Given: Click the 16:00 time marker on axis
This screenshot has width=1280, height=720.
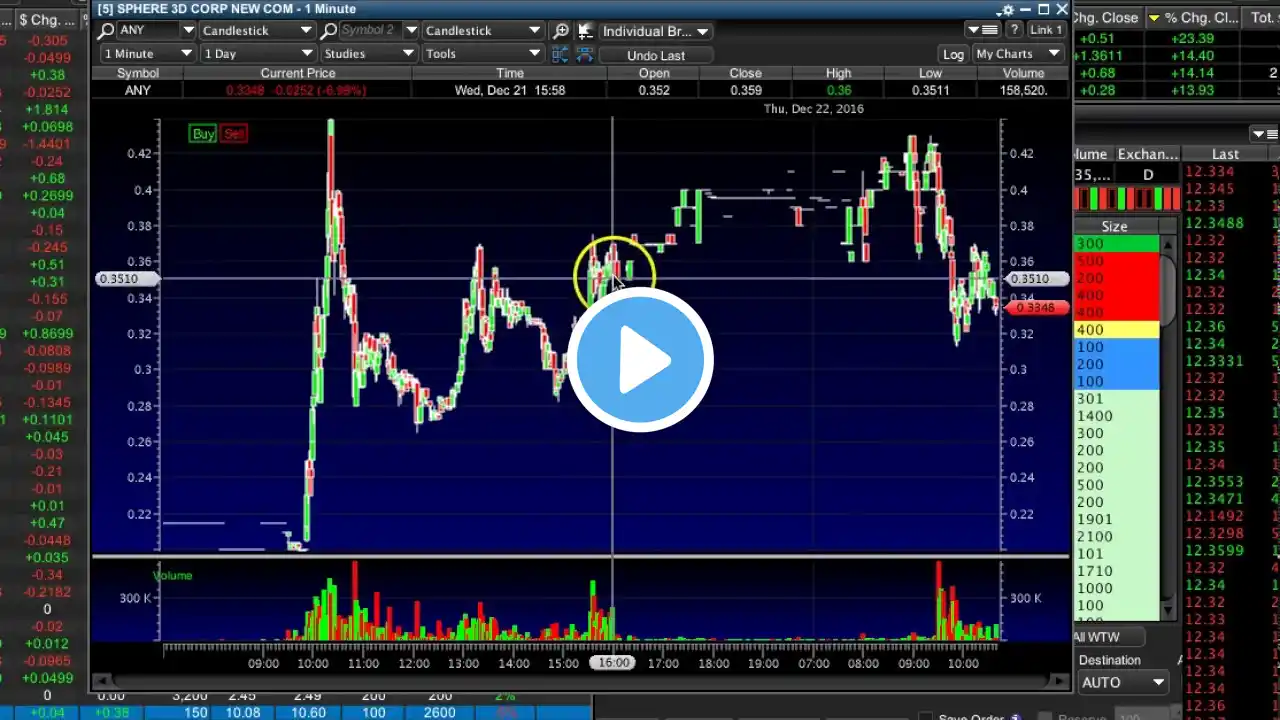Looking at the screenshot, I should 613,663.
